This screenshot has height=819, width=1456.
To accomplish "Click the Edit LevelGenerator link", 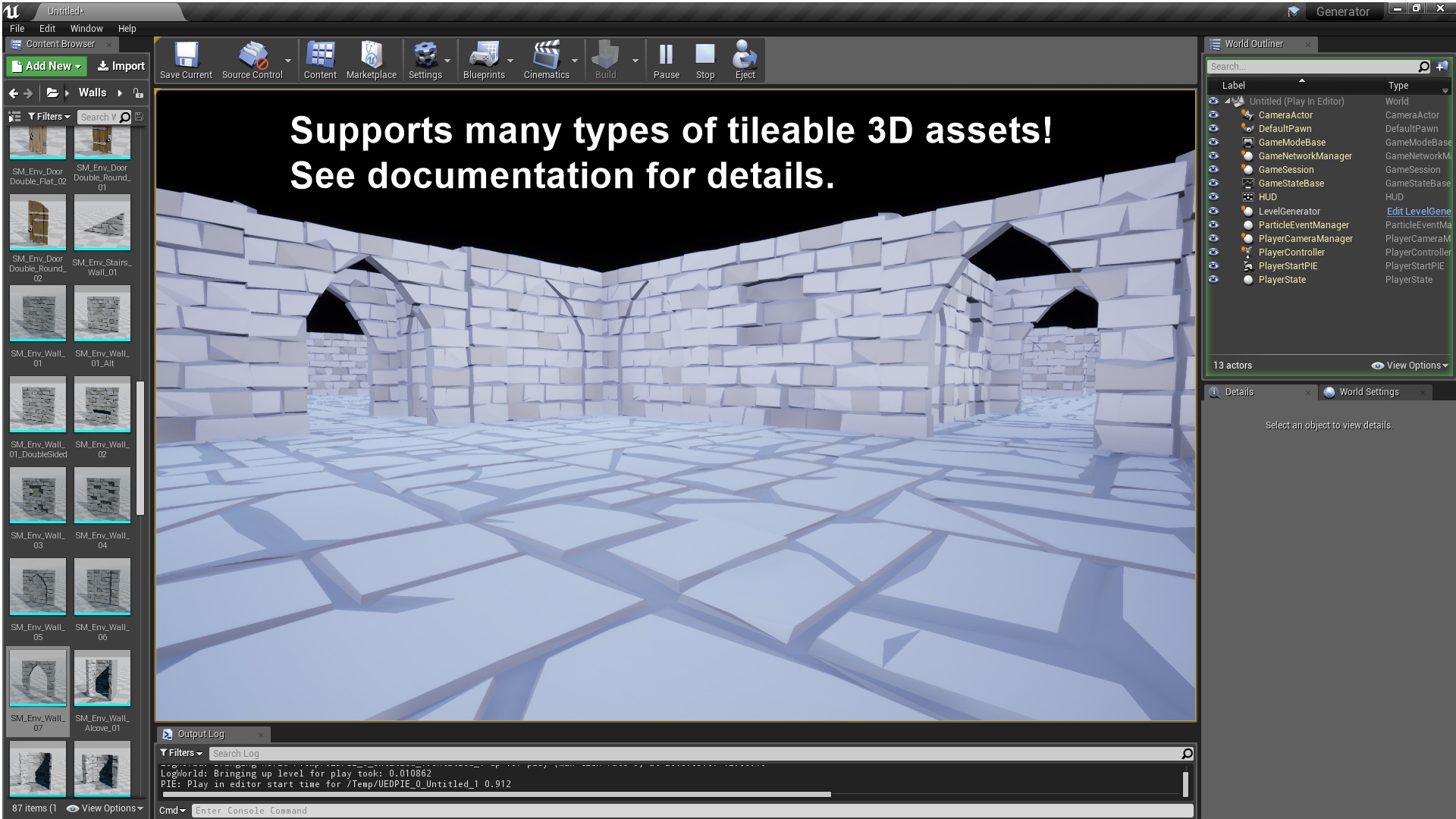I will 1417,211.
